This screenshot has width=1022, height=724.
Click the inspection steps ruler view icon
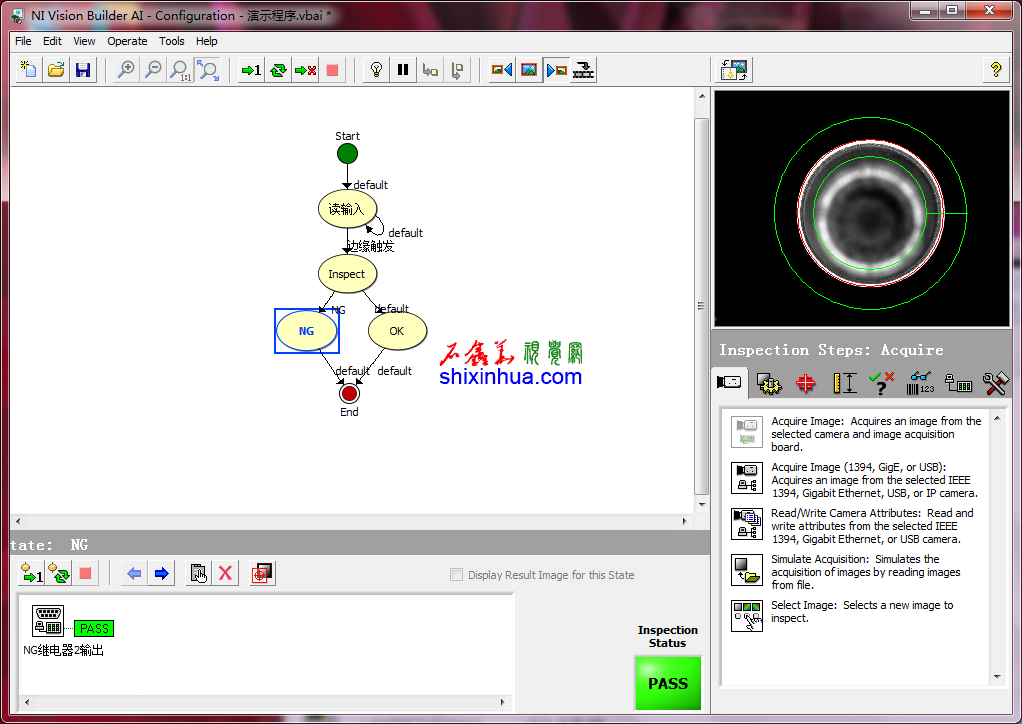click(583, 70)
